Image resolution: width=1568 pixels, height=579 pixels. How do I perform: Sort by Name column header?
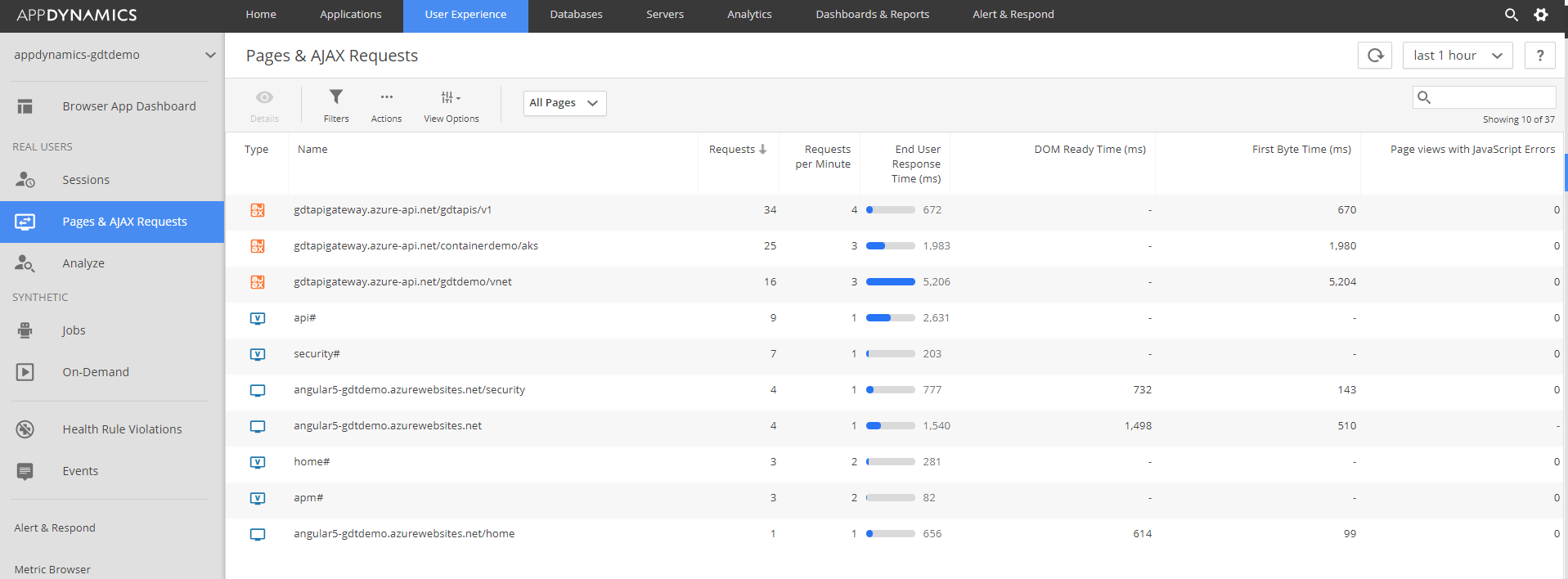click(x=312, y=149)
